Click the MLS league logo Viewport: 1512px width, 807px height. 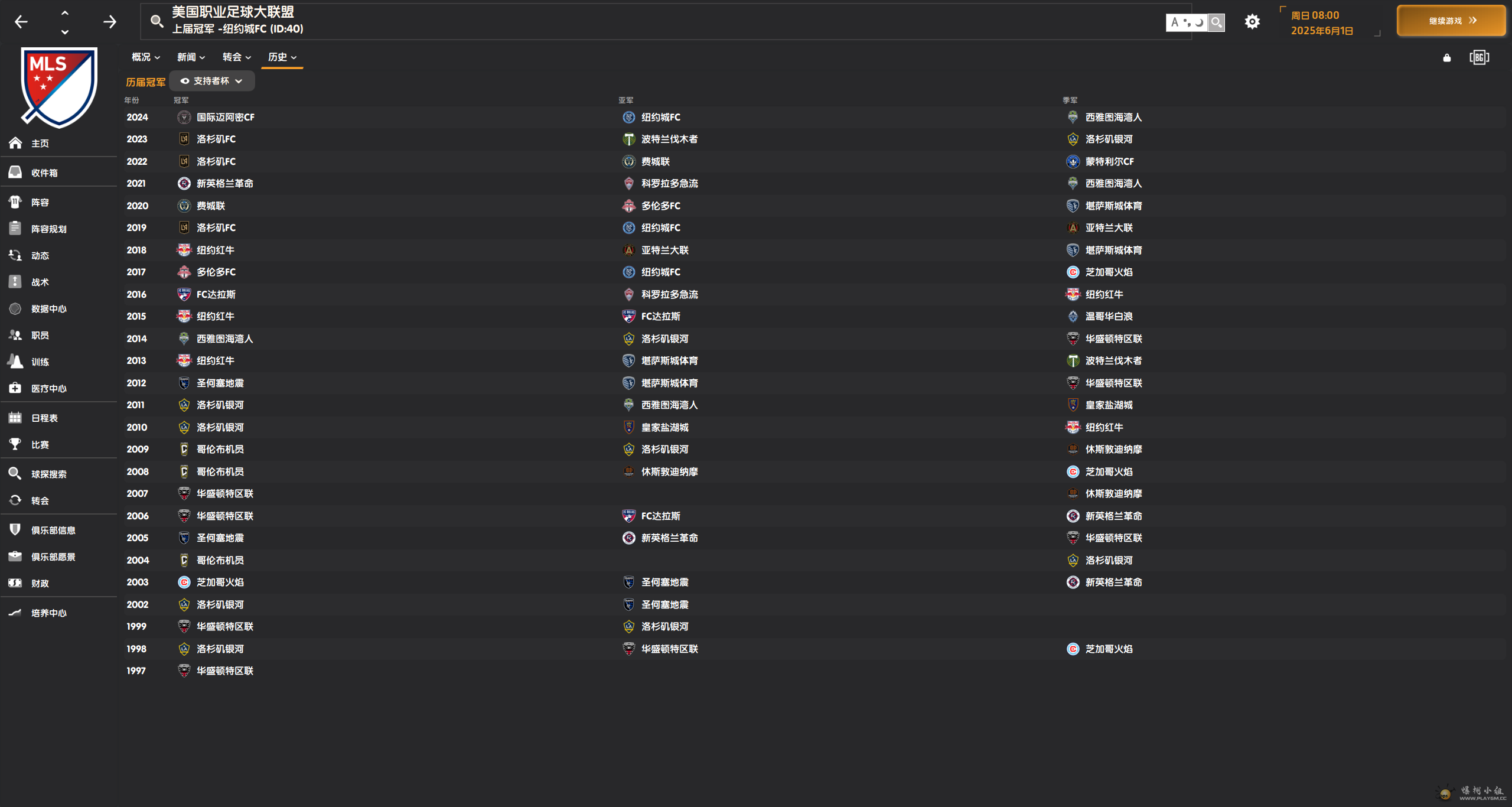coord(59,87)
